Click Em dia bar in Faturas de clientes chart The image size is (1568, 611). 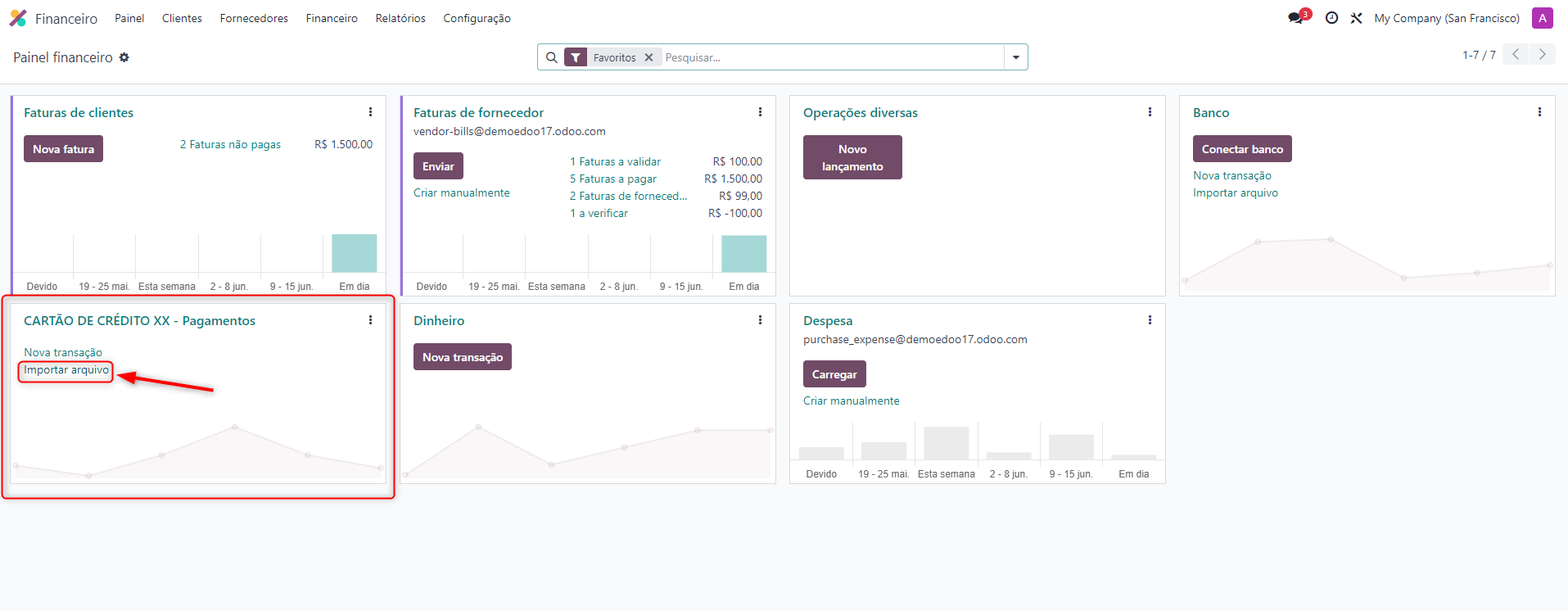pos(355,253)
